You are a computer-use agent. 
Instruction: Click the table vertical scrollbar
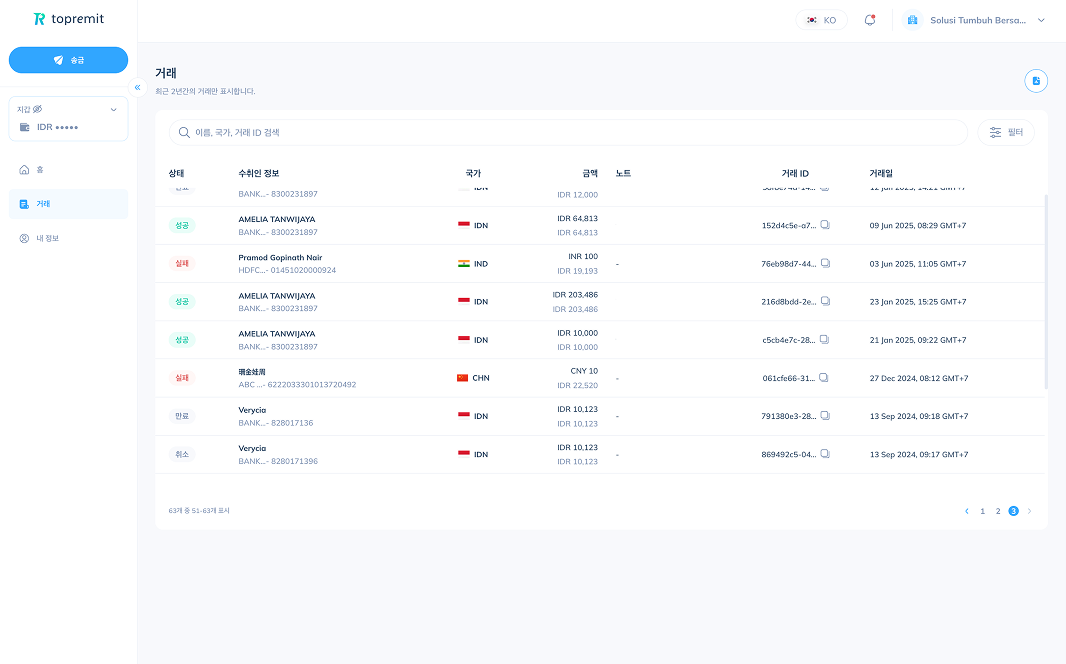pyautogui.click(x=1046, y=292)
